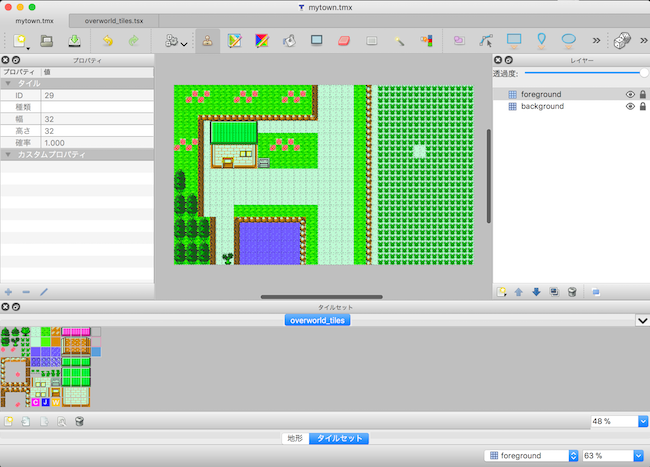Select the Insert Rectangle tool
The width and height of the screenshot is (650, 467).
pos(514,41)
